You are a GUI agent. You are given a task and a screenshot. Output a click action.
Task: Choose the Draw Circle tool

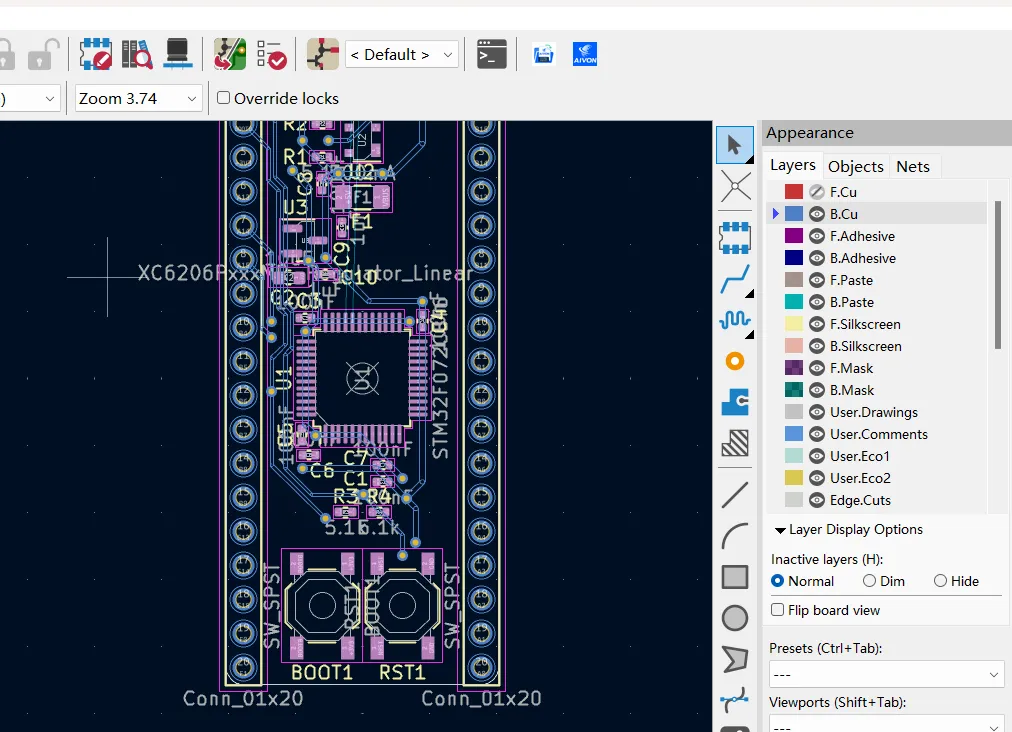coord(734,618)
